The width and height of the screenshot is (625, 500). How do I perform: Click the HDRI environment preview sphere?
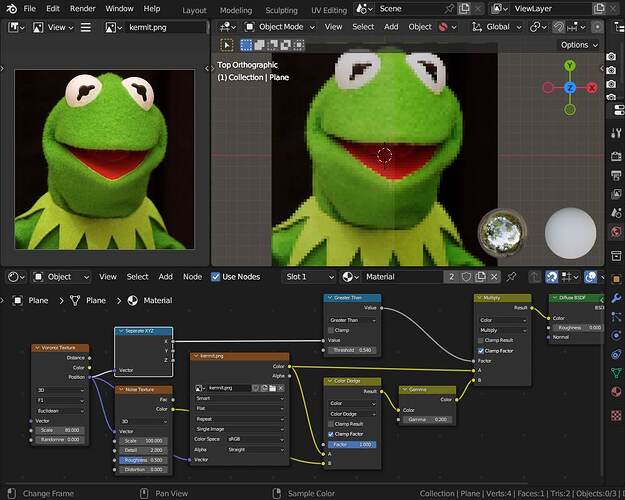pos(502,233)
